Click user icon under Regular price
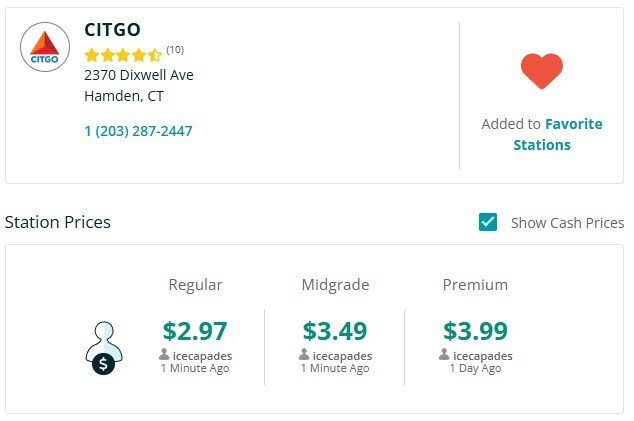This screenshot has width=634, height=421. point(164,355)
